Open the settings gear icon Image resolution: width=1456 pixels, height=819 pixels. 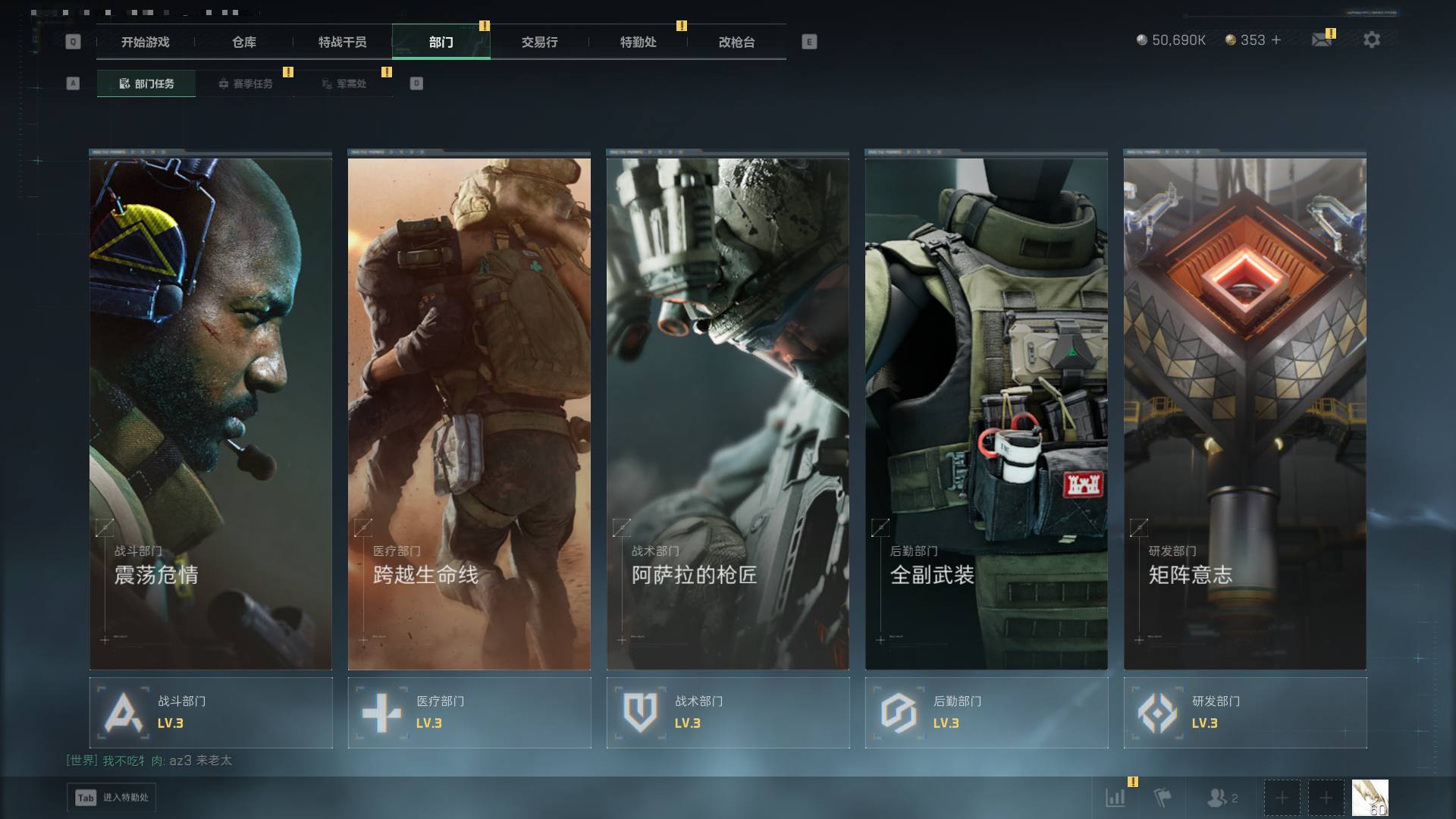tap(1372, 39)
